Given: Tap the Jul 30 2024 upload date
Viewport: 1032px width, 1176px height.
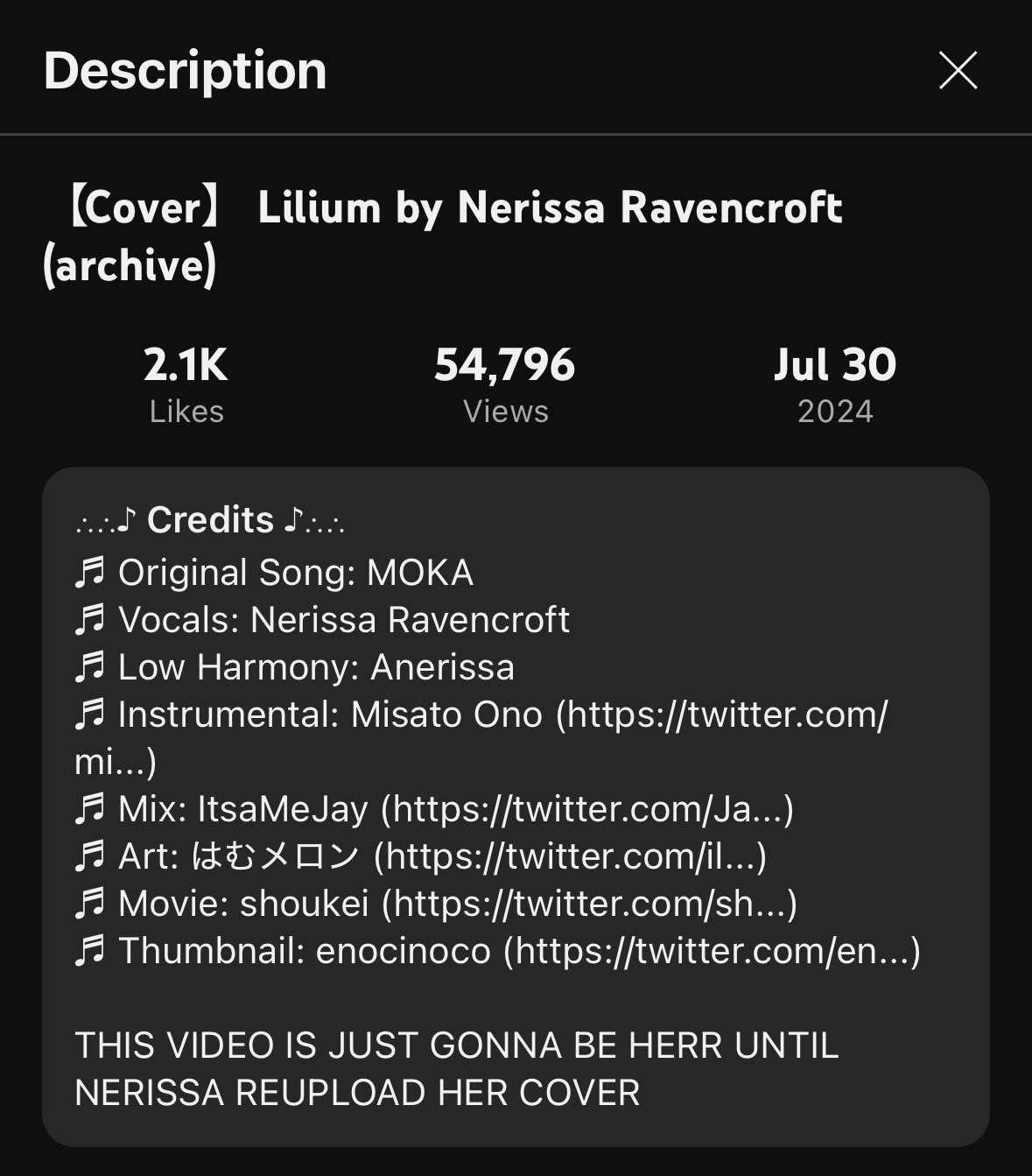Looking at the screenshot, I should tap(834, 384).
